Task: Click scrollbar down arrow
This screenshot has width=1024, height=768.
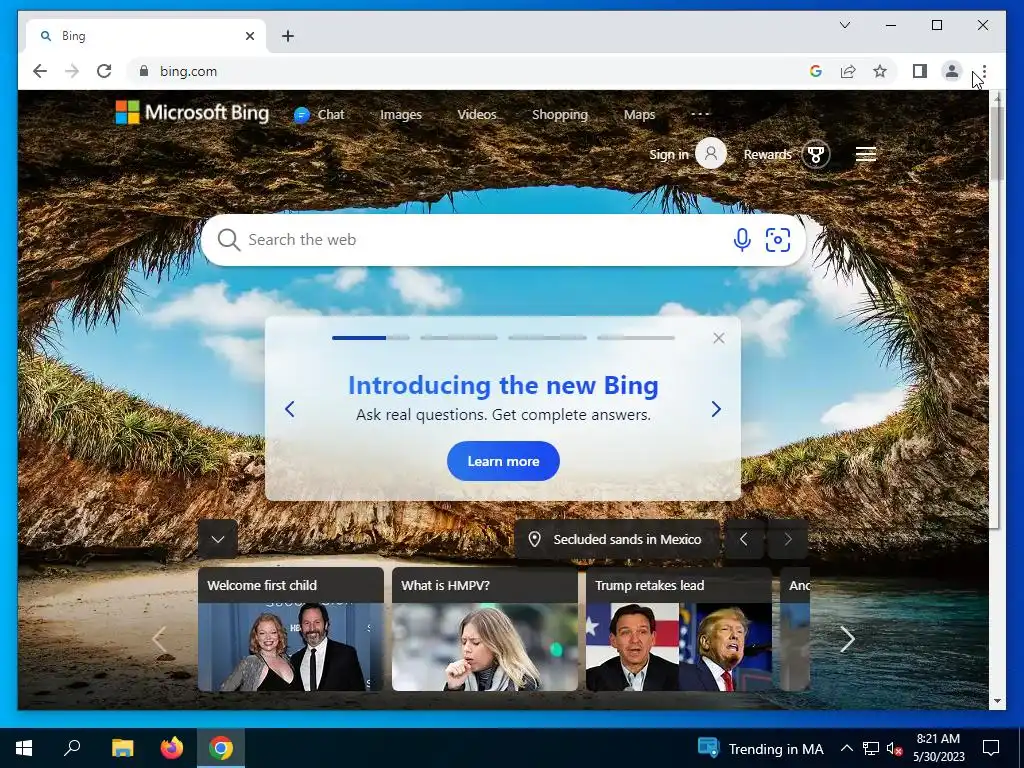Action: (997, 701)
